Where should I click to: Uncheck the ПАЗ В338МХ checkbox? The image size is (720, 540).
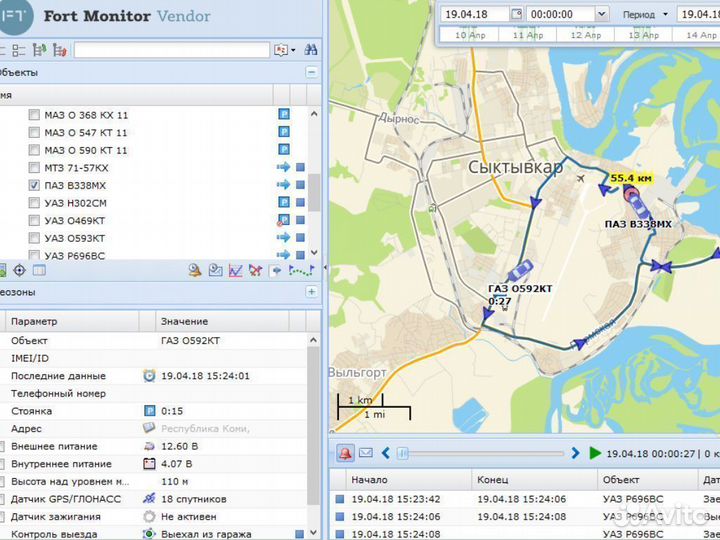point(34,185)
